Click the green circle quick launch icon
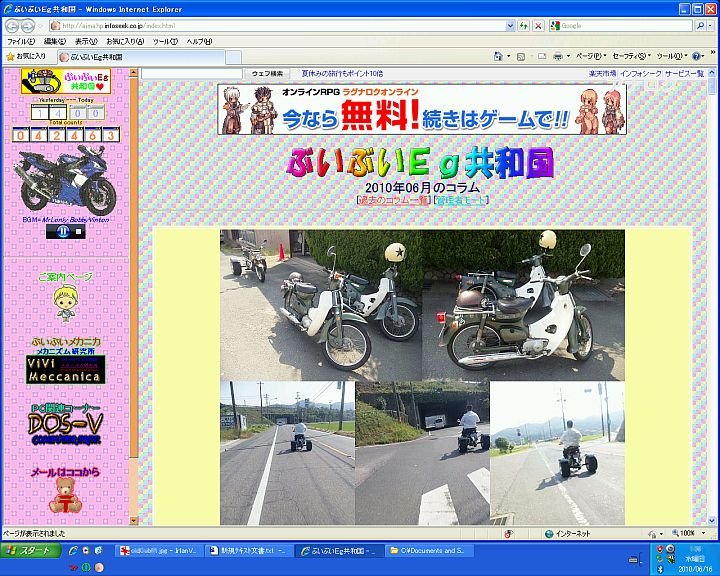720x576 pixels. 86,567
